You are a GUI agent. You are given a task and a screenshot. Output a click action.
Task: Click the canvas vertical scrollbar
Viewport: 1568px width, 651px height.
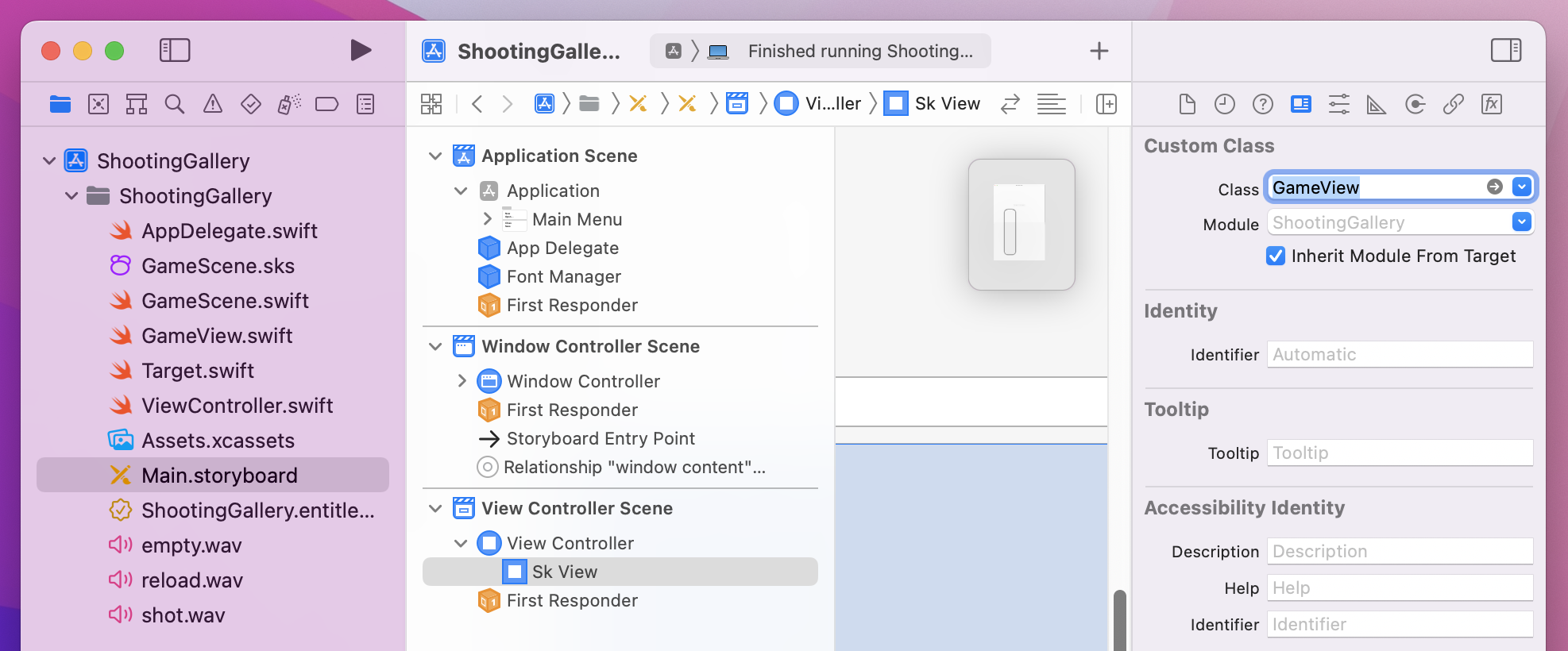[x=1120, y=619]
